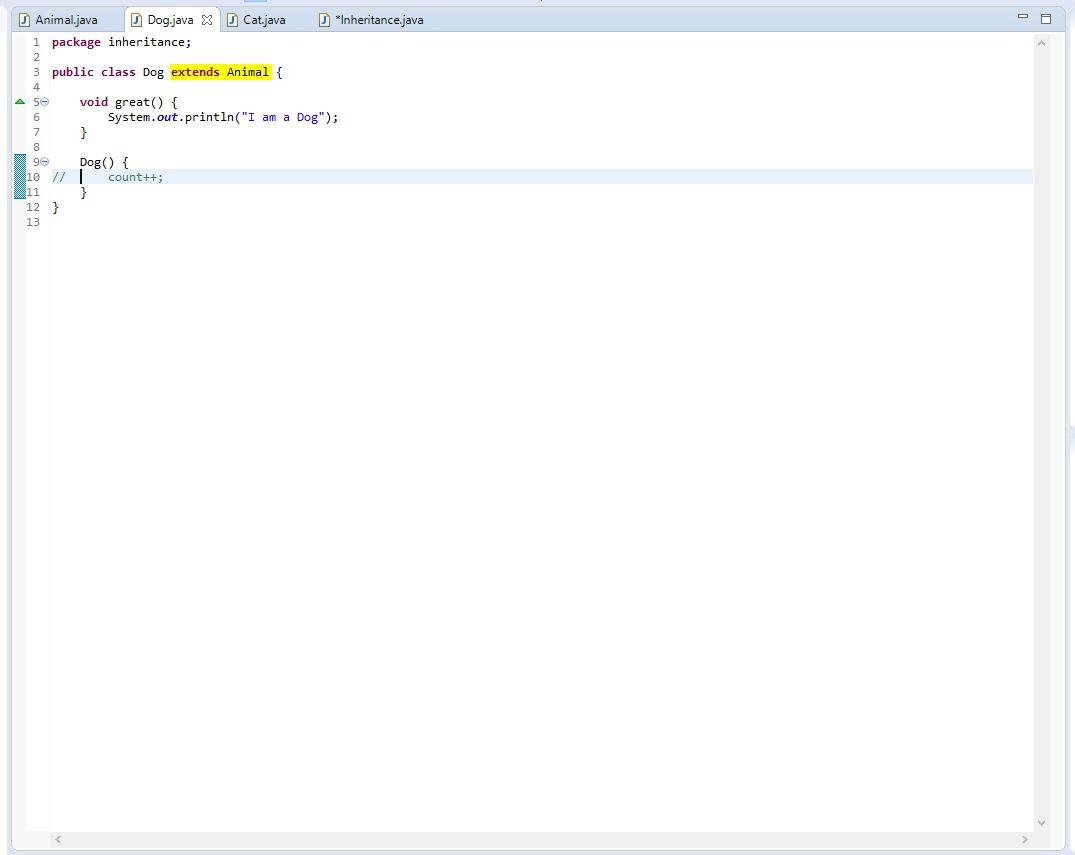Click the 'Dog()' constructor declaration
This screenshot has width=1075, height=855.
click(97, 162)
